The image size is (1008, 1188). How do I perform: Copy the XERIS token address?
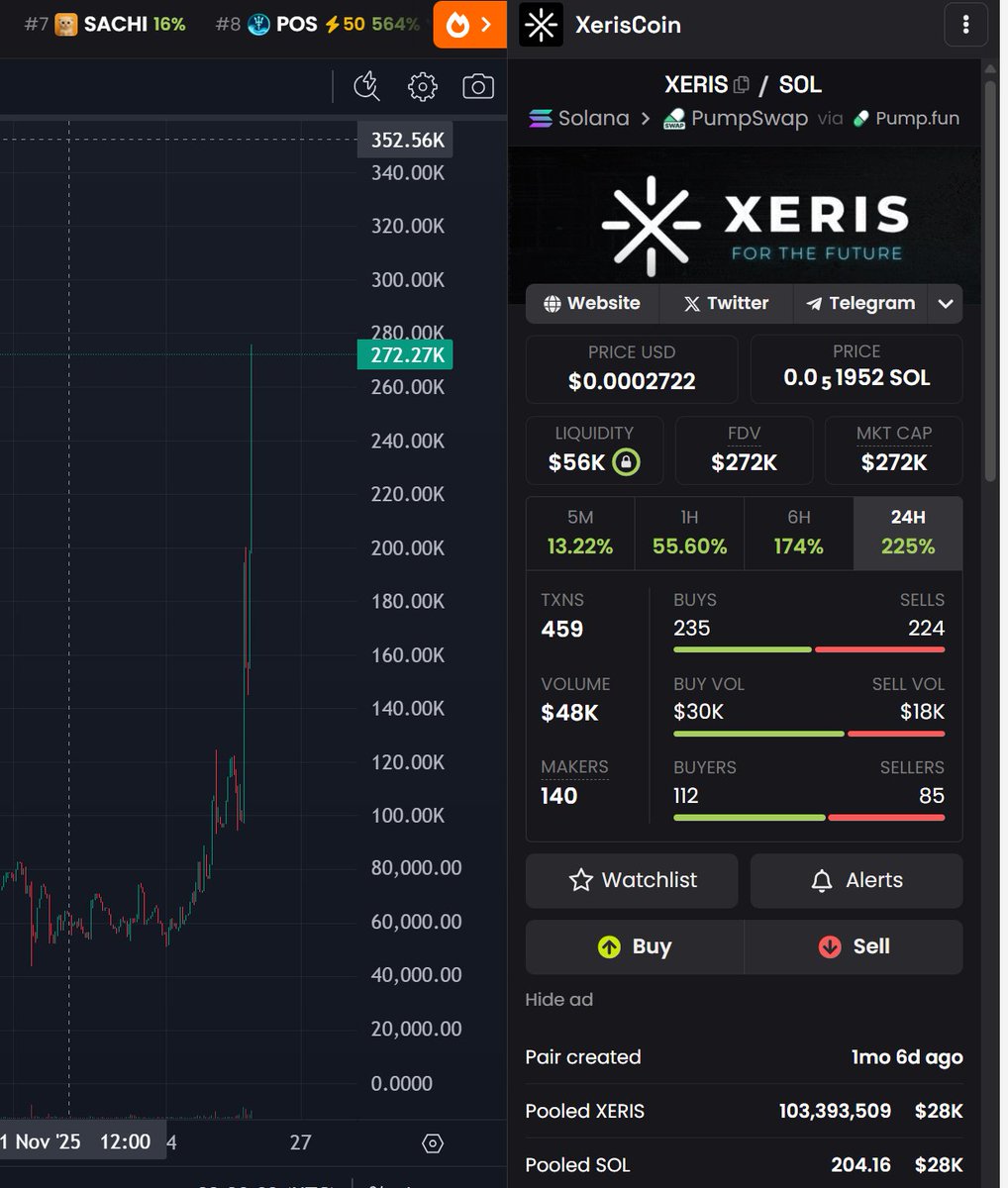(741, 85)
